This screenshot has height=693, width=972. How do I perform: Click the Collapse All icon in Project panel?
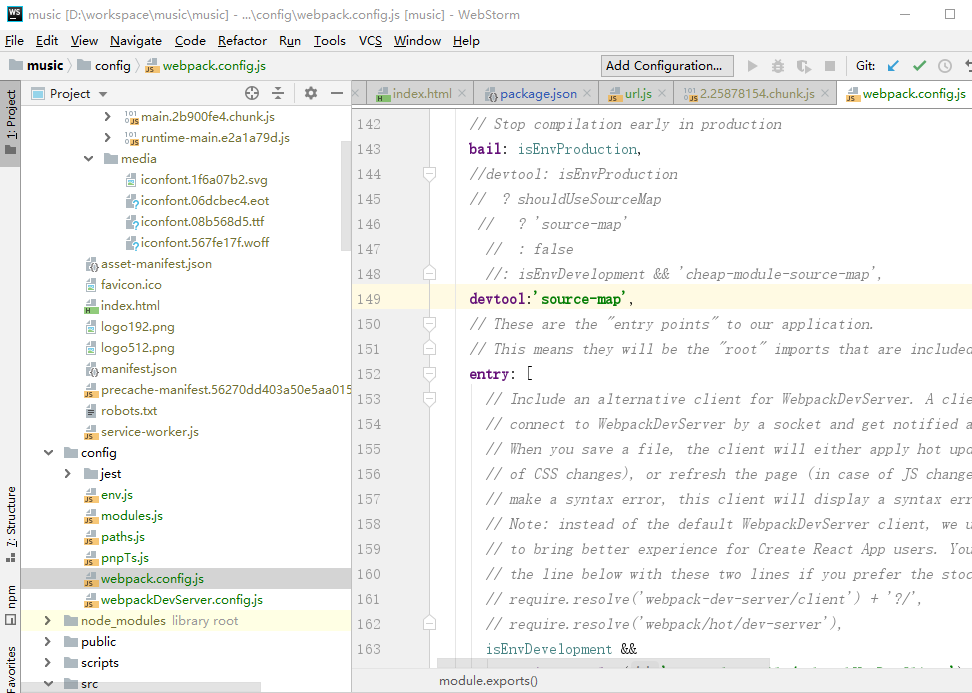click(x=278, y=93)
